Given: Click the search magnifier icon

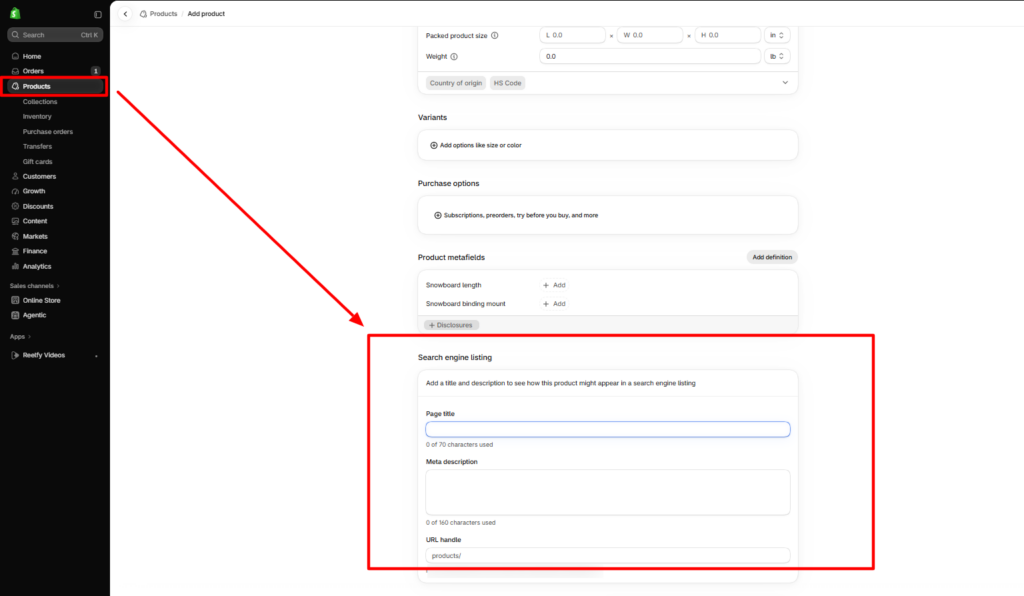Looking at the screenshot, I should (15, 35).
